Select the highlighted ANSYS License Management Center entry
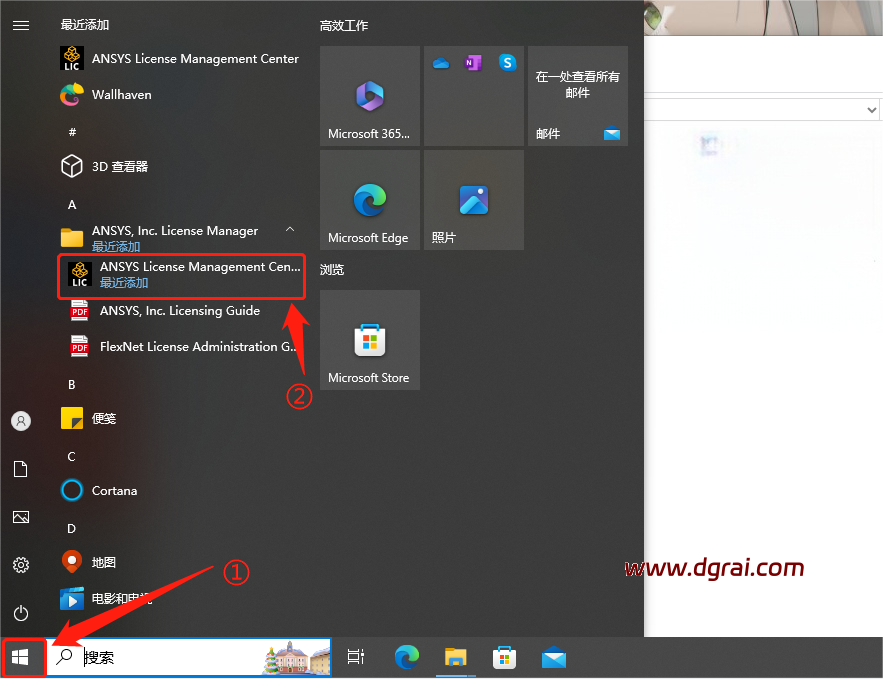This screenshot has width=883, height=679. coord(181,275)
